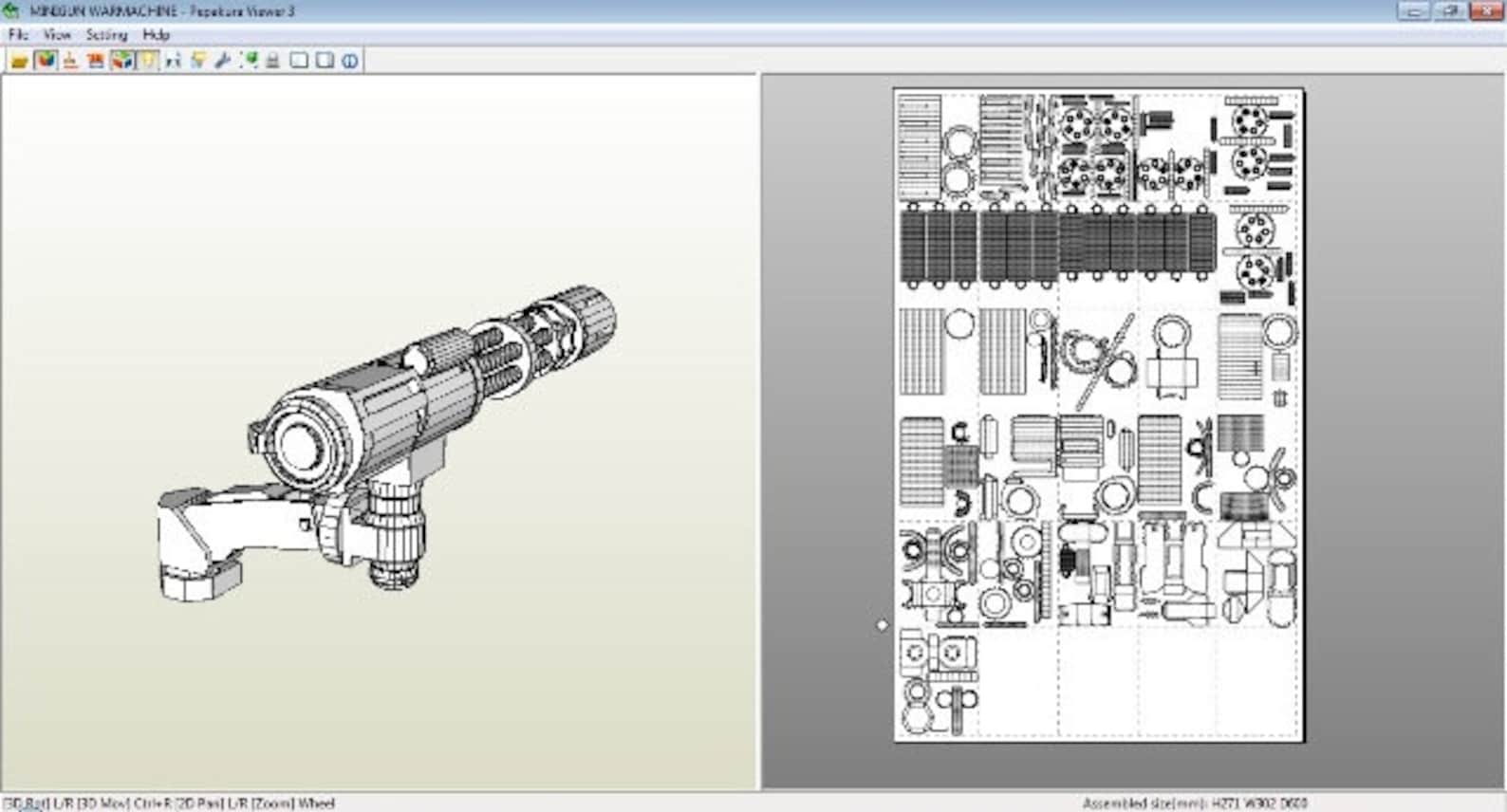Click the green arrow export icon
1507x812 pixels.
[x=249, y=61]
